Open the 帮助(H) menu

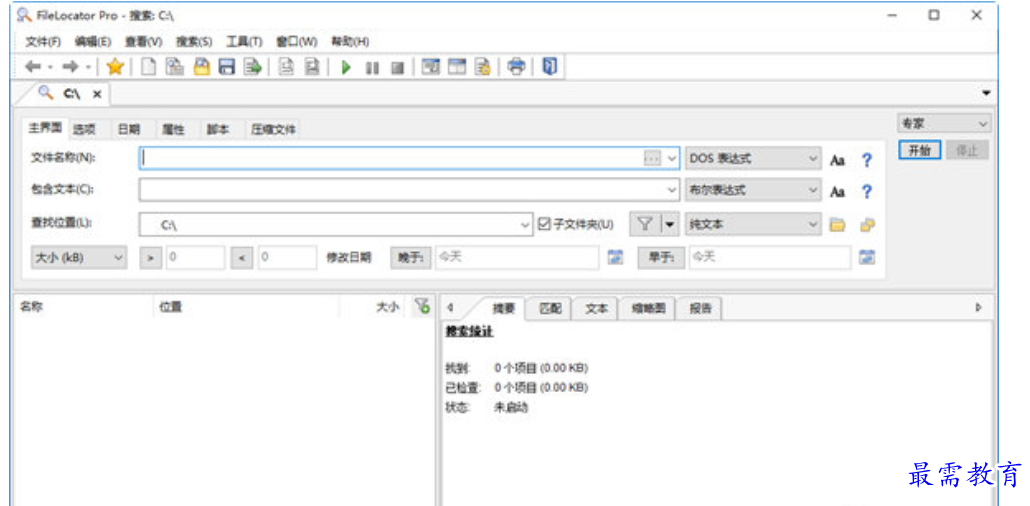tap(349, 42)
